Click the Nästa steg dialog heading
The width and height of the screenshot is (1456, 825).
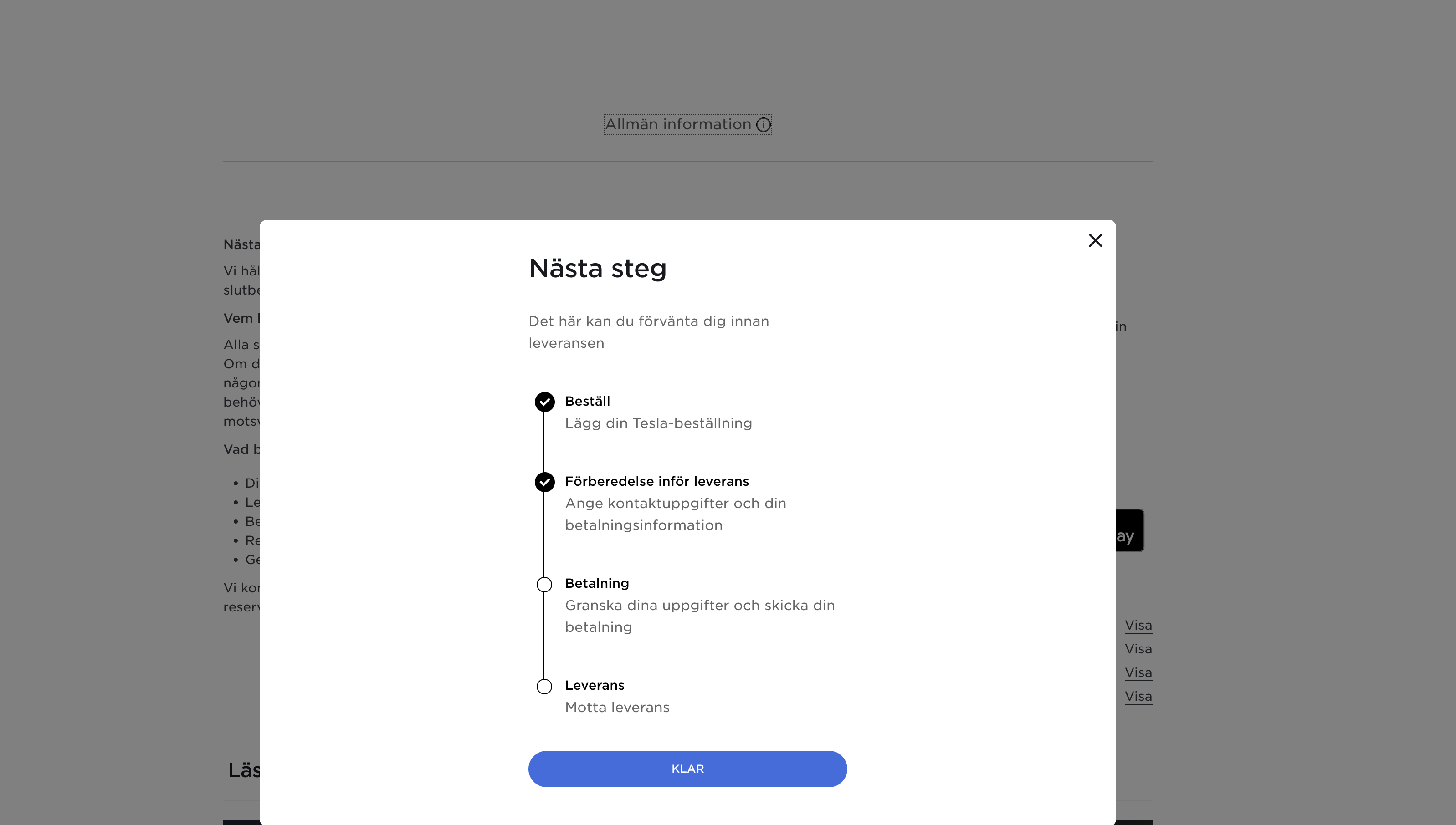[x=597, y=268]
